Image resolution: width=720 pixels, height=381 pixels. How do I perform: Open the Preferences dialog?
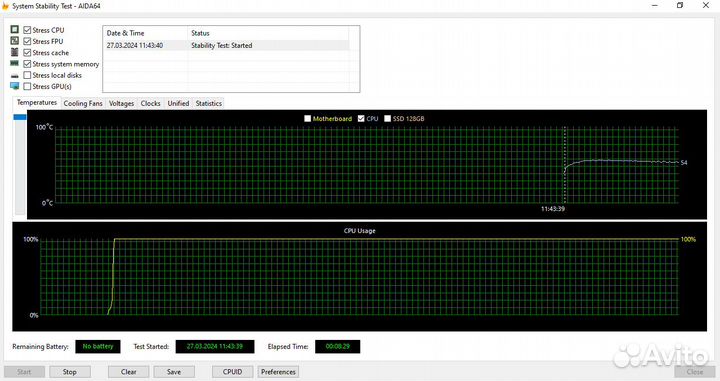[x=278, y=372]
